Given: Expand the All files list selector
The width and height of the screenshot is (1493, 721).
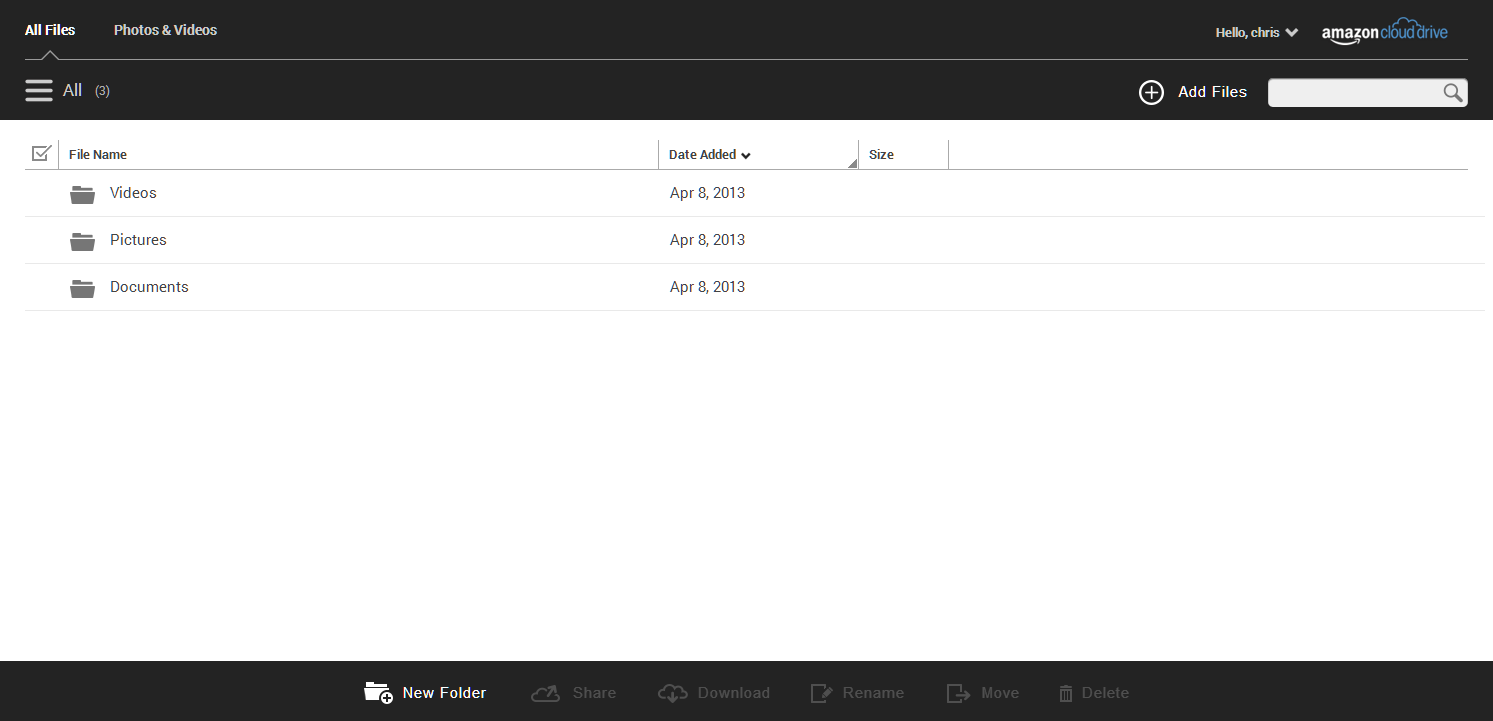Looking at the screenshot, I should pyautogui.click(x=72, y=90).
